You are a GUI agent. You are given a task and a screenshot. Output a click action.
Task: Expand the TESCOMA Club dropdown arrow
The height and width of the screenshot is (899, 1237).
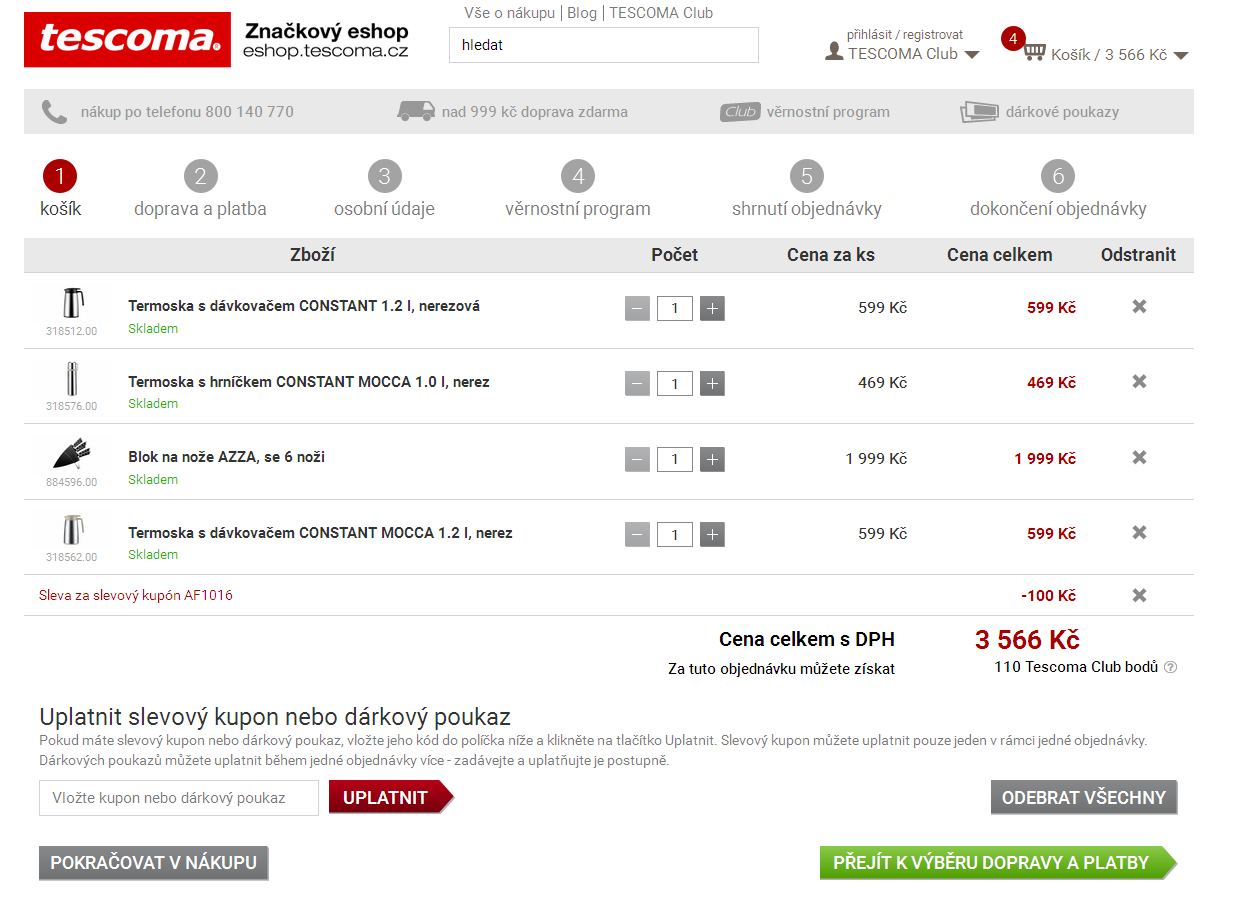tap(972, 55)
